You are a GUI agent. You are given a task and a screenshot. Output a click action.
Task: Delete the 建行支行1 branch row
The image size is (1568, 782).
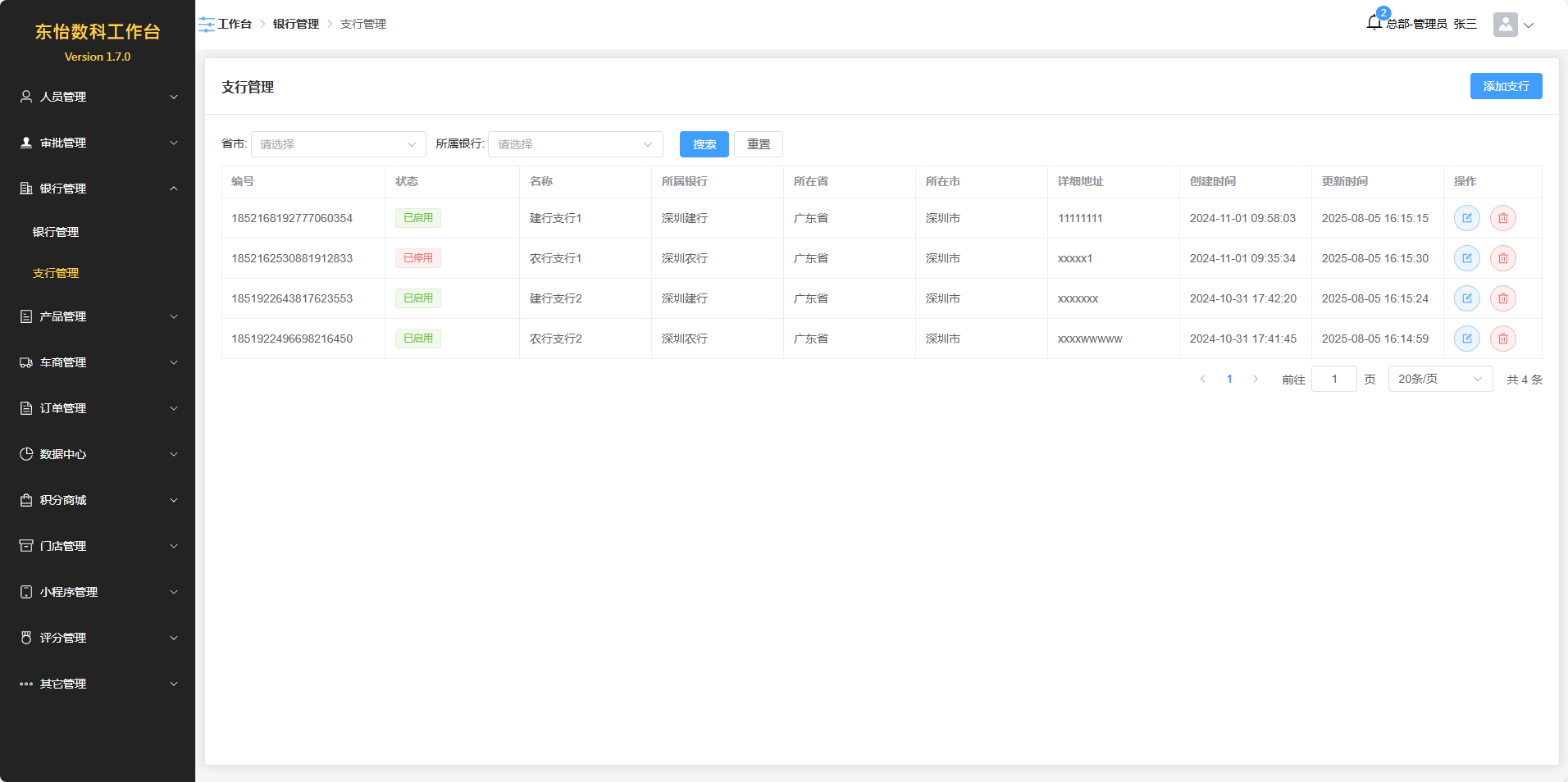(1502, 218)
